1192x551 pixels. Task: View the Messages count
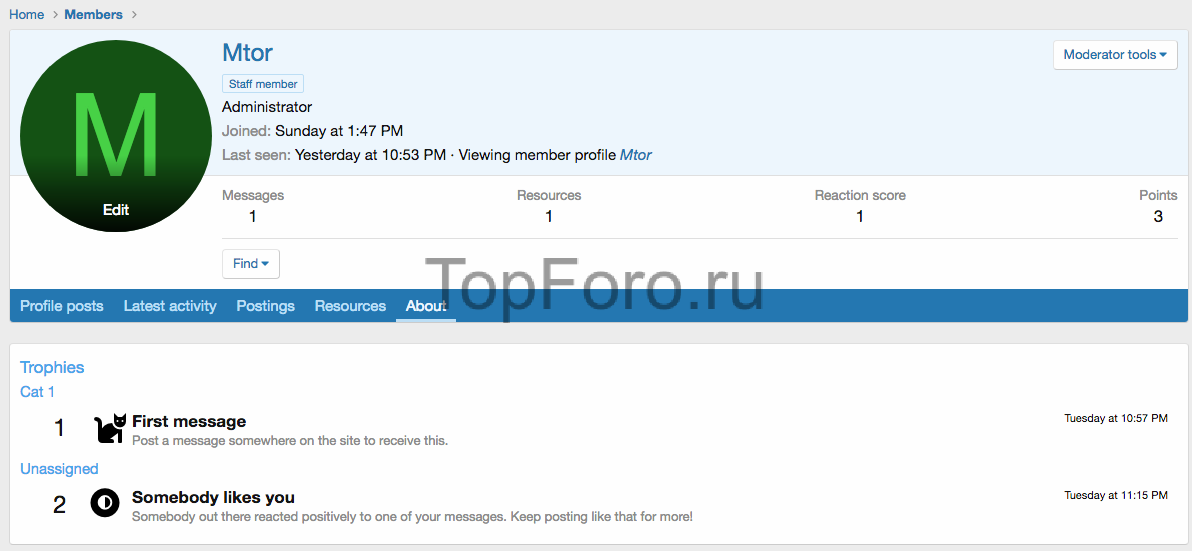253,216
